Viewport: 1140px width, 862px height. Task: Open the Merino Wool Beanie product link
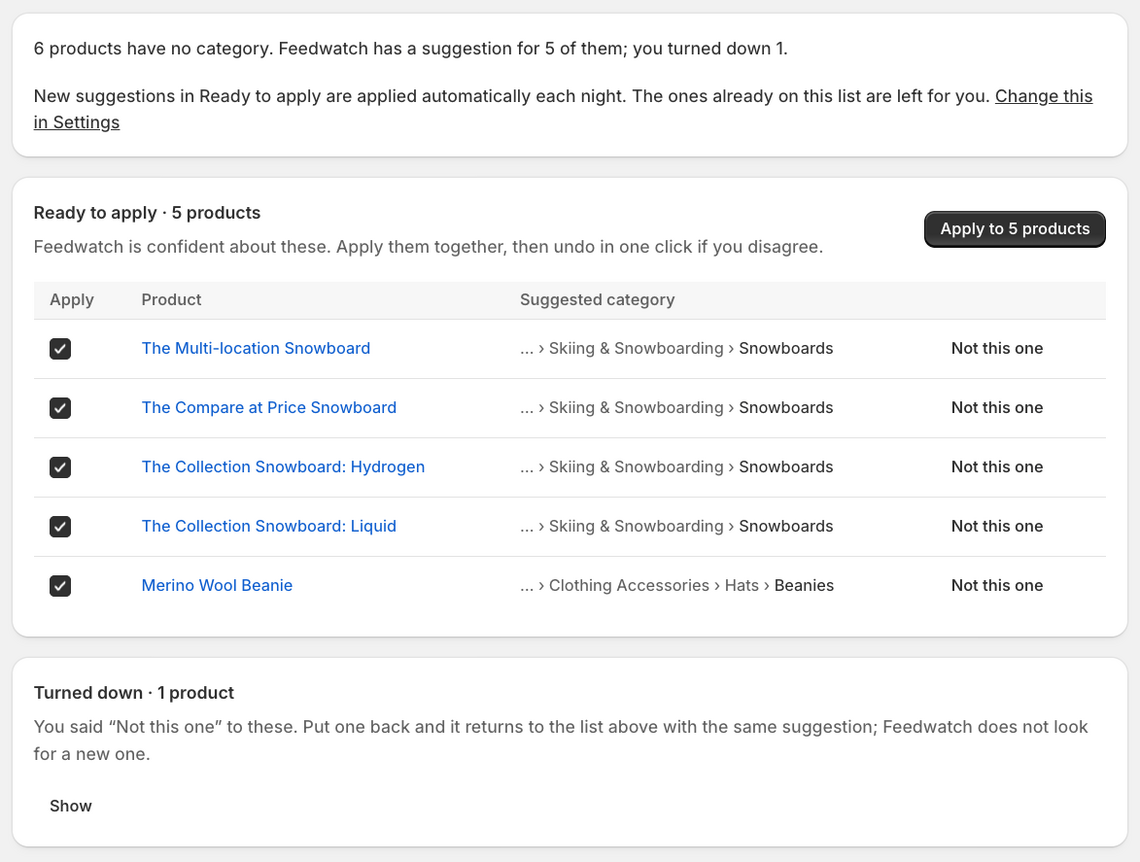tap(217, 585)
